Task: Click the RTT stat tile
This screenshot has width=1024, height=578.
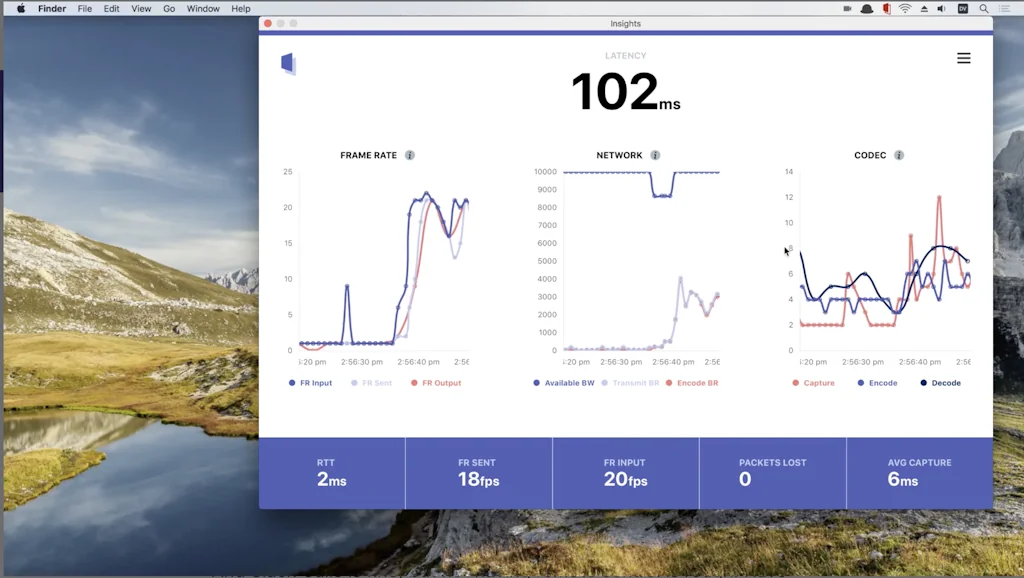Action: 332,473
